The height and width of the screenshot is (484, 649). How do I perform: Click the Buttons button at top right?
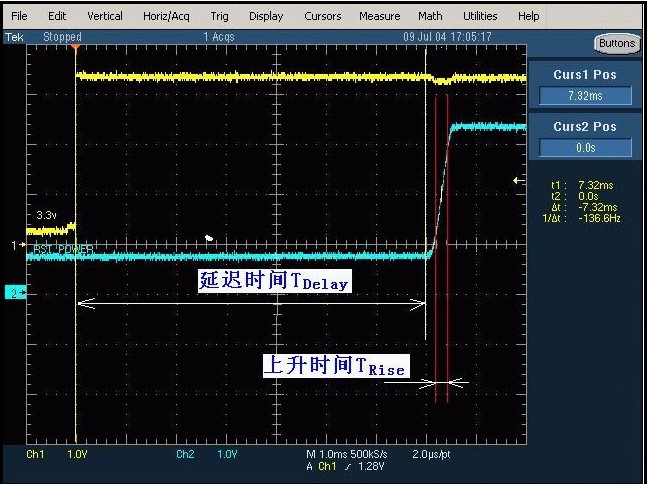point(616,43)
